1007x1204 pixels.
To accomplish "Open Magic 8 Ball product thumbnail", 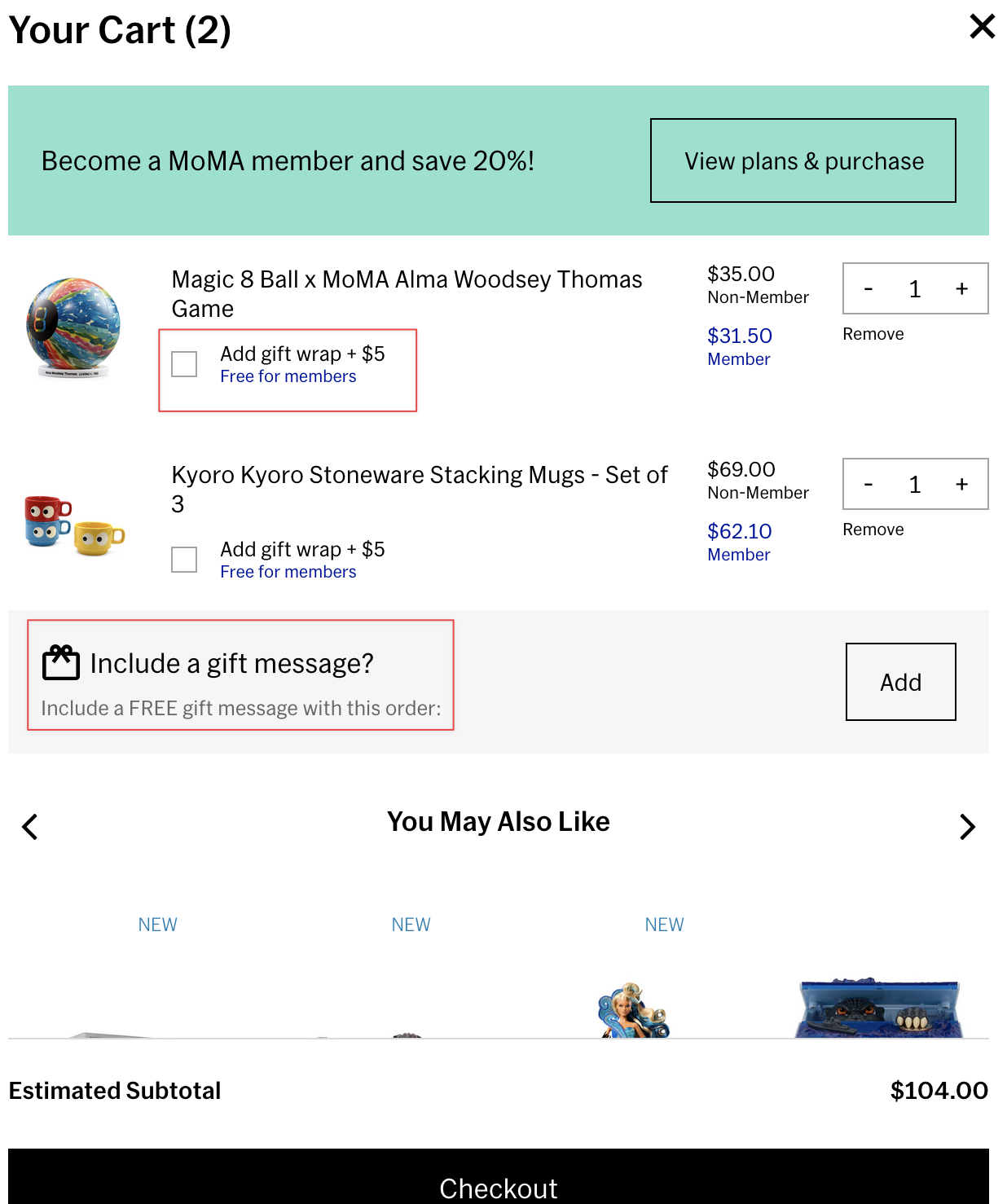I will (73, 327).
